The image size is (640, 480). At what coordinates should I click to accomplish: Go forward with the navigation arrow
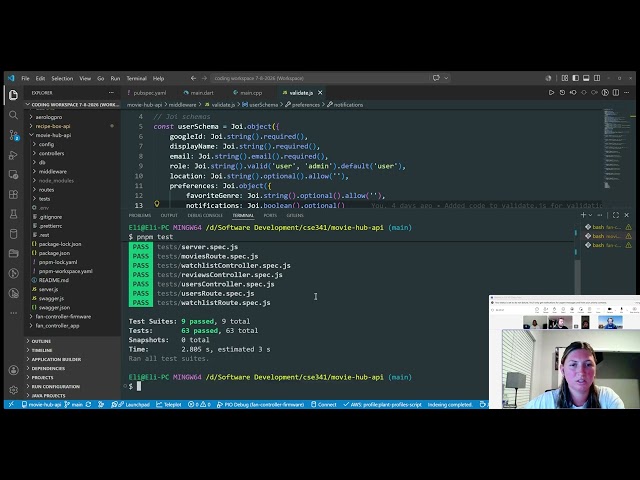click(x=204, y=78)
